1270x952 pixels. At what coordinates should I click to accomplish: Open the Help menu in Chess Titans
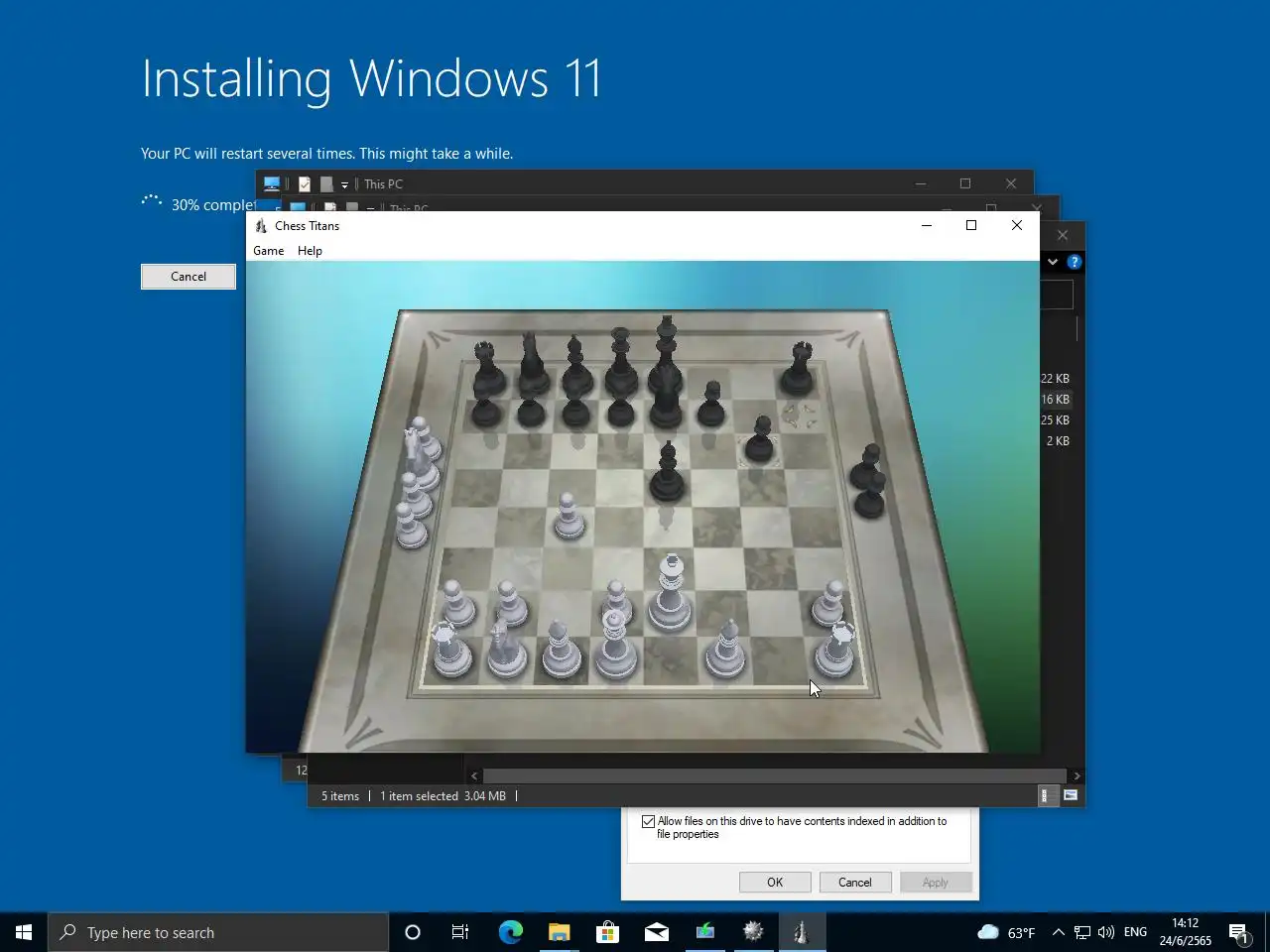(x=310, y=251)
